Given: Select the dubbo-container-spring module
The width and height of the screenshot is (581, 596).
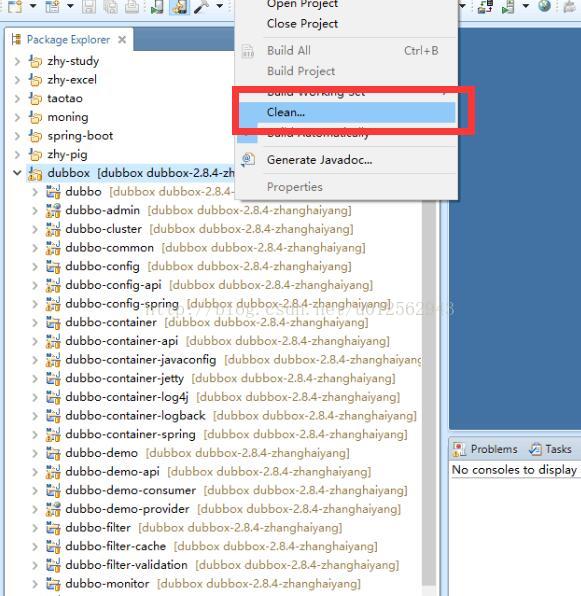Looking at the screenshot, I should (x=130, y=434).
